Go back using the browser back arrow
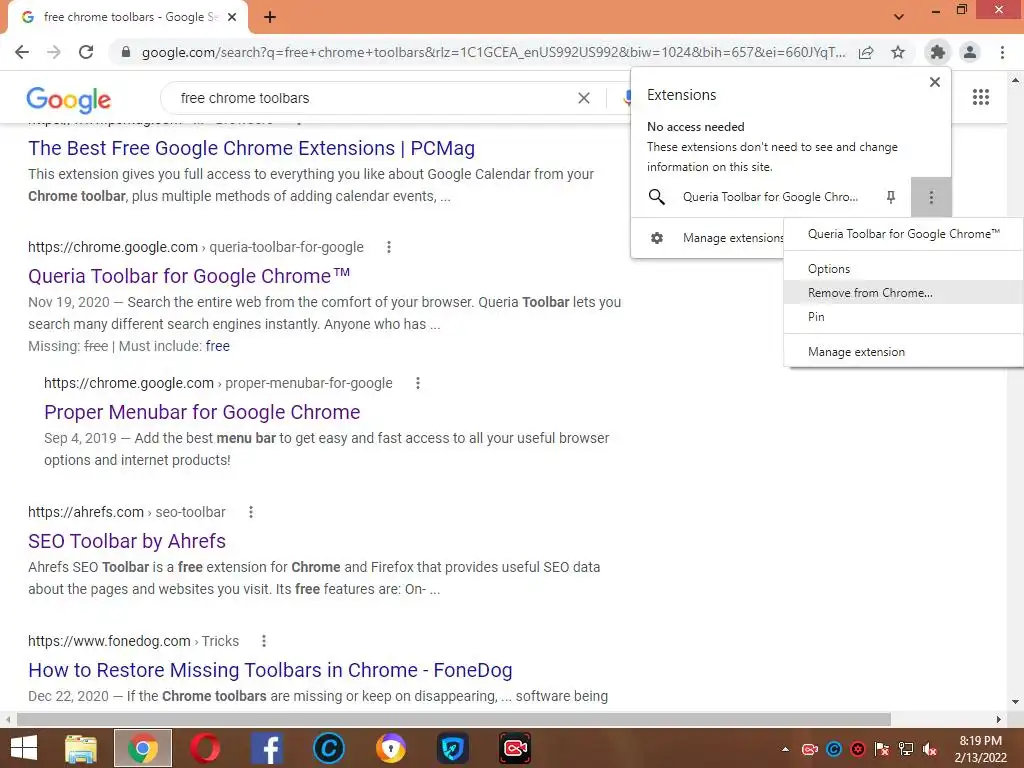The height and width of the screenshot is (768, 1024). (22, 52)
